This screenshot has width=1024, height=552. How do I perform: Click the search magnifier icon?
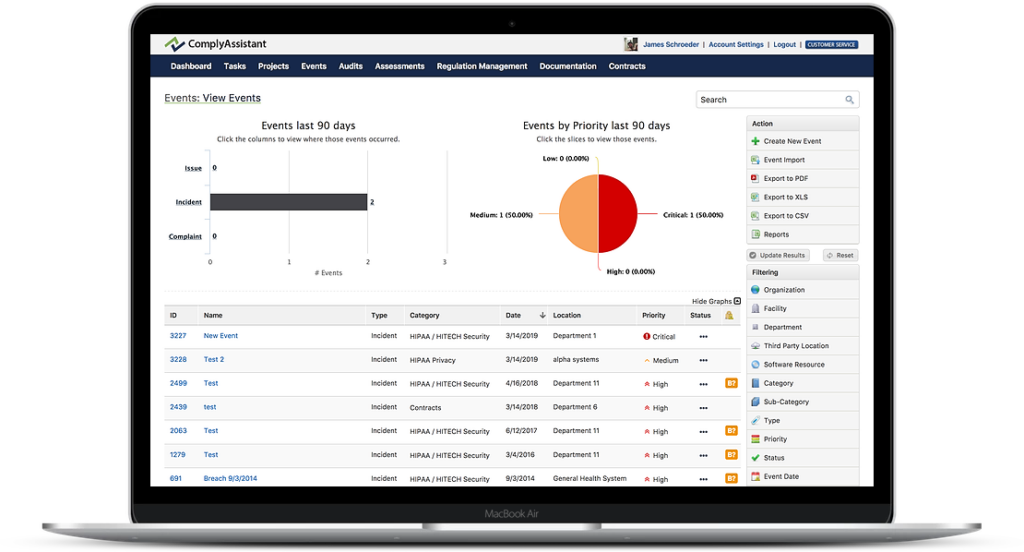849,100
